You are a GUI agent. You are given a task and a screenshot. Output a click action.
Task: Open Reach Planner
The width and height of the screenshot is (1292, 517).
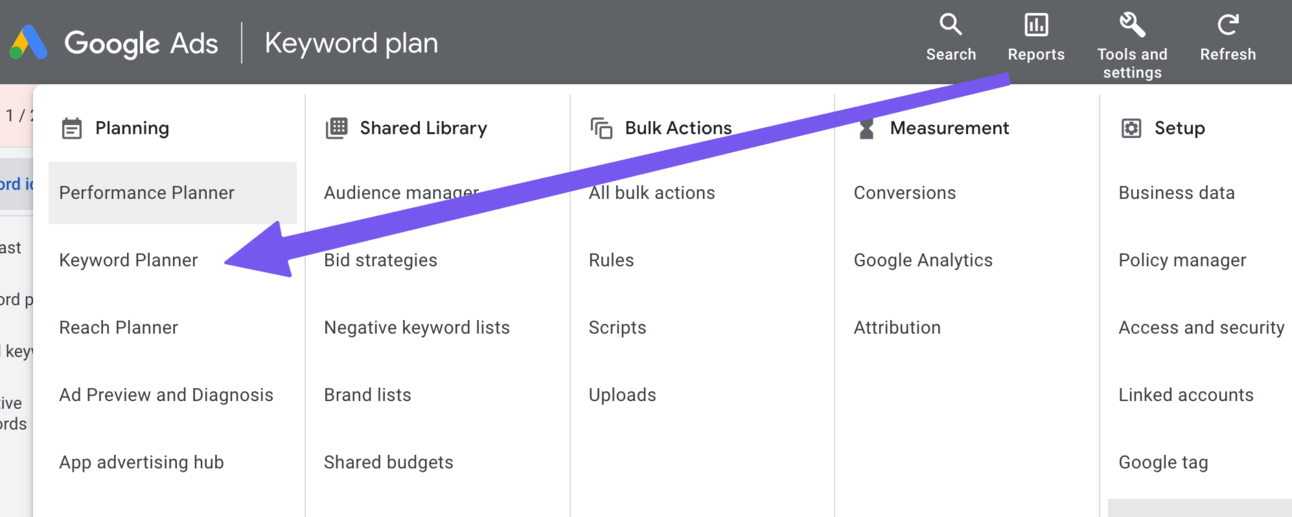click(x=119, y=327)
